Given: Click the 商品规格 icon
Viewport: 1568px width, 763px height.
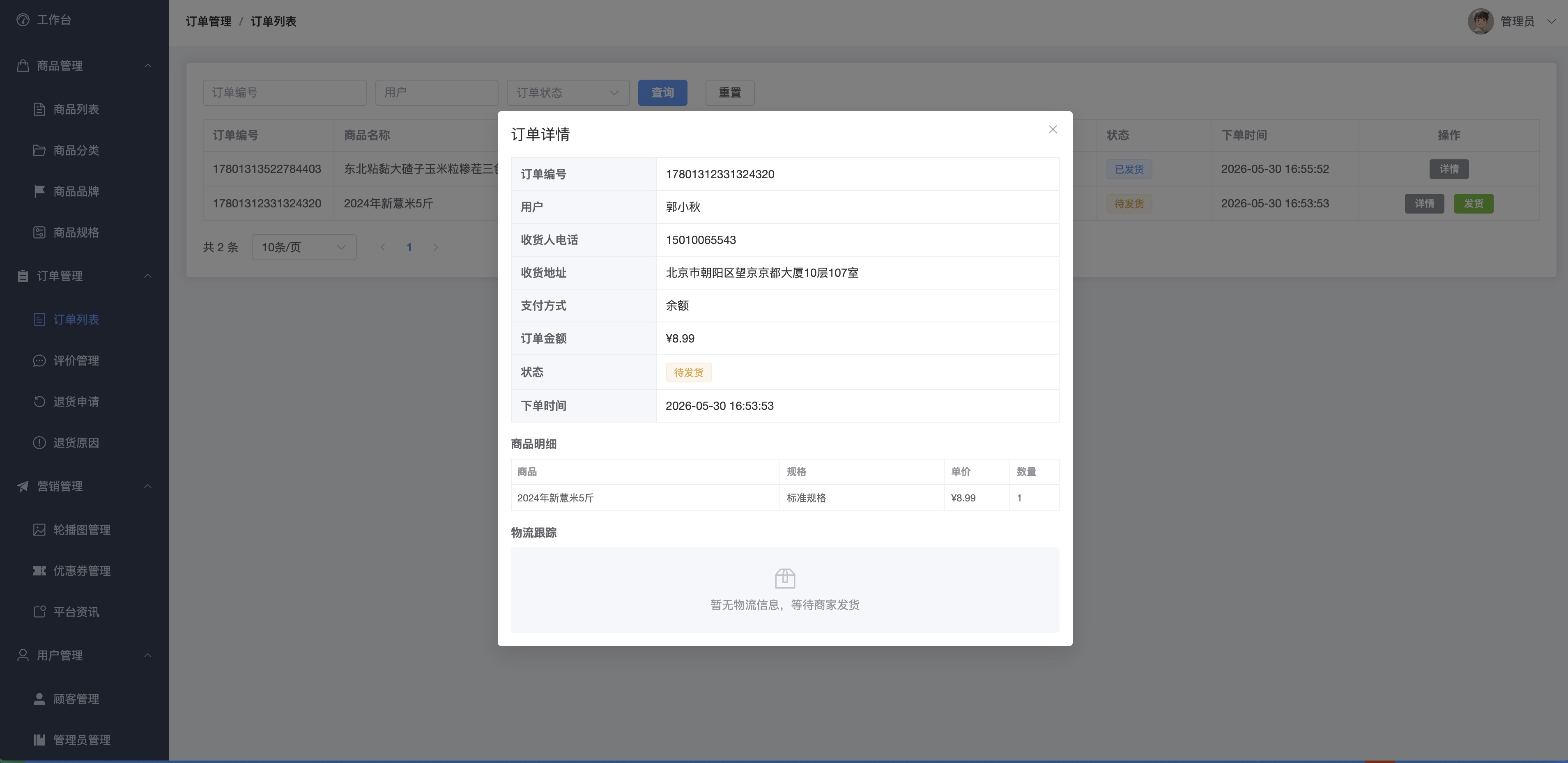Looking at the screenshot, I should (x=39, y=232).
